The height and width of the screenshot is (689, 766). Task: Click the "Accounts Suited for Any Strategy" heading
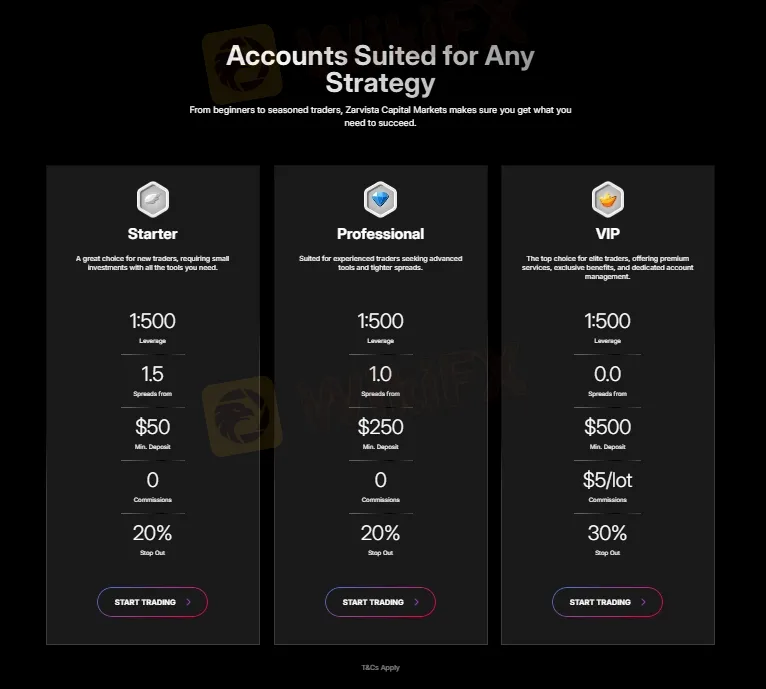[380, 67]
